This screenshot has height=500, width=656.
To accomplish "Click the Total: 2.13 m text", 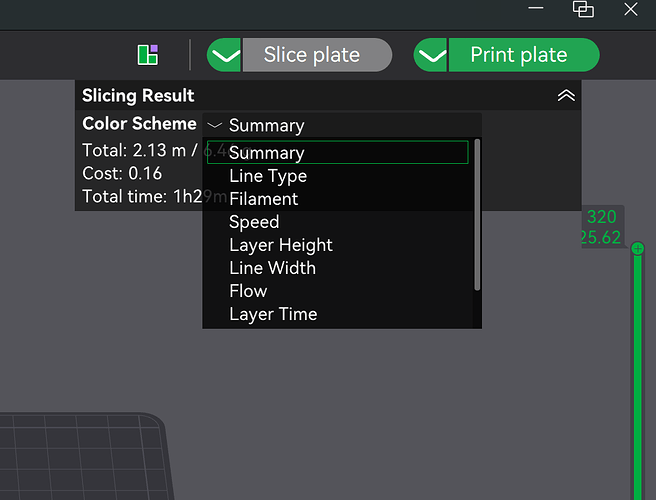I will pos(134,150).
